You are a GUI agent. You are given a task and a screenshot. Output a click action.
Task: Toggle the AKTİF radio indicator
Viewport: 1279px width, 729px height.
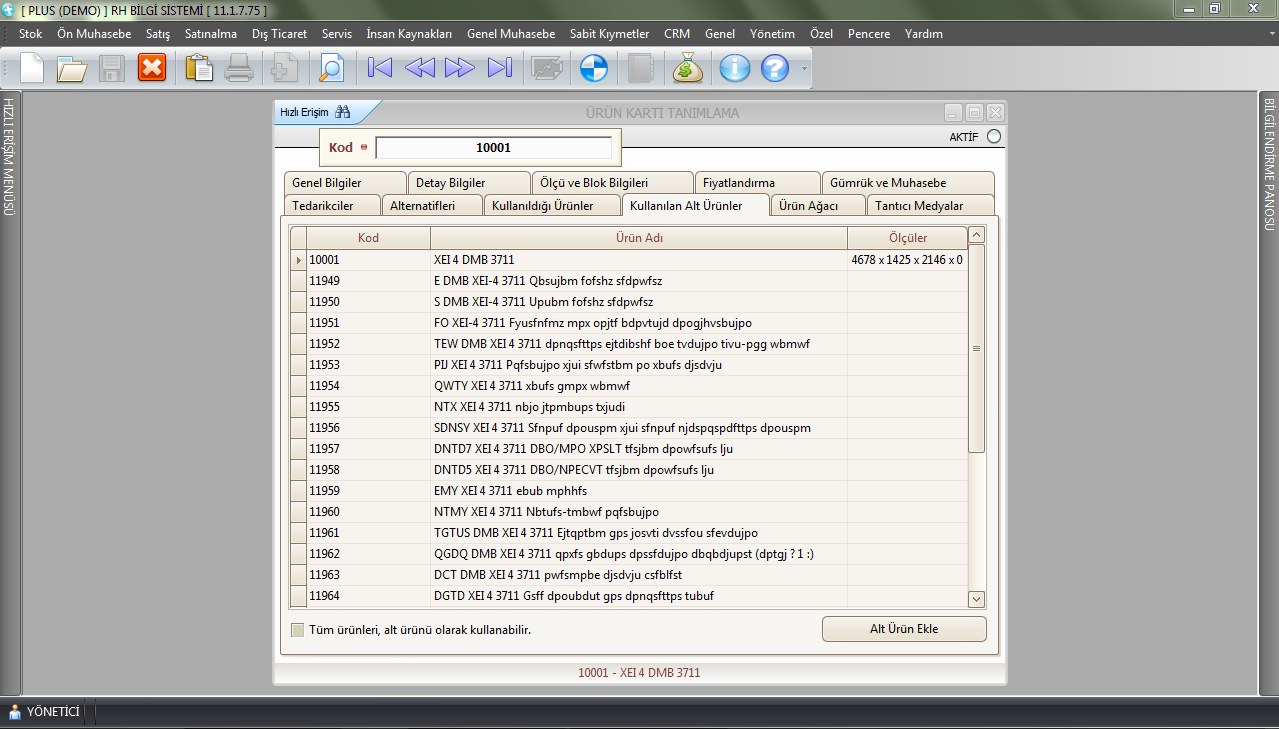click(x=993, y=137)
